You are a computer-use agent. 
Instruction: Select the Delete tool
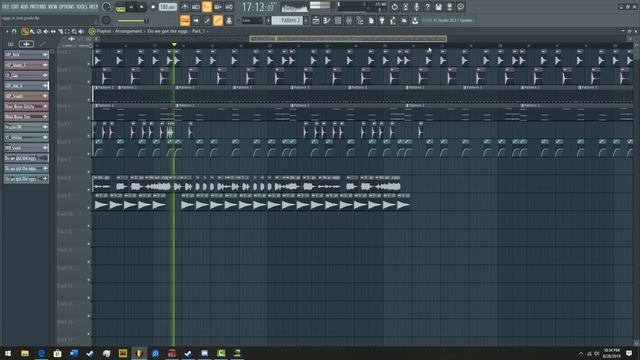click(39, 31)
